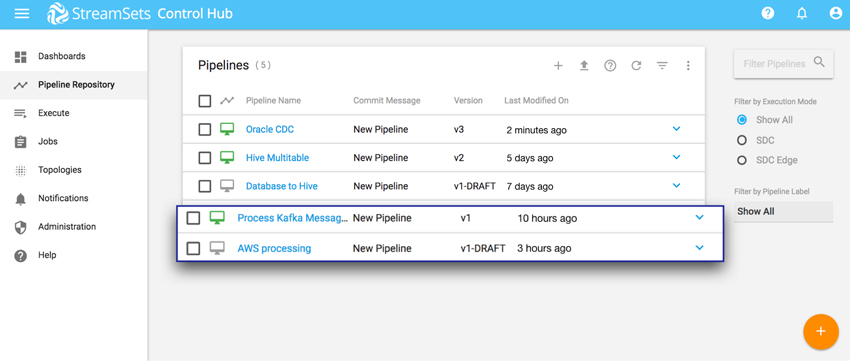Click the Process Kafka Messages monitor icon

217,218
